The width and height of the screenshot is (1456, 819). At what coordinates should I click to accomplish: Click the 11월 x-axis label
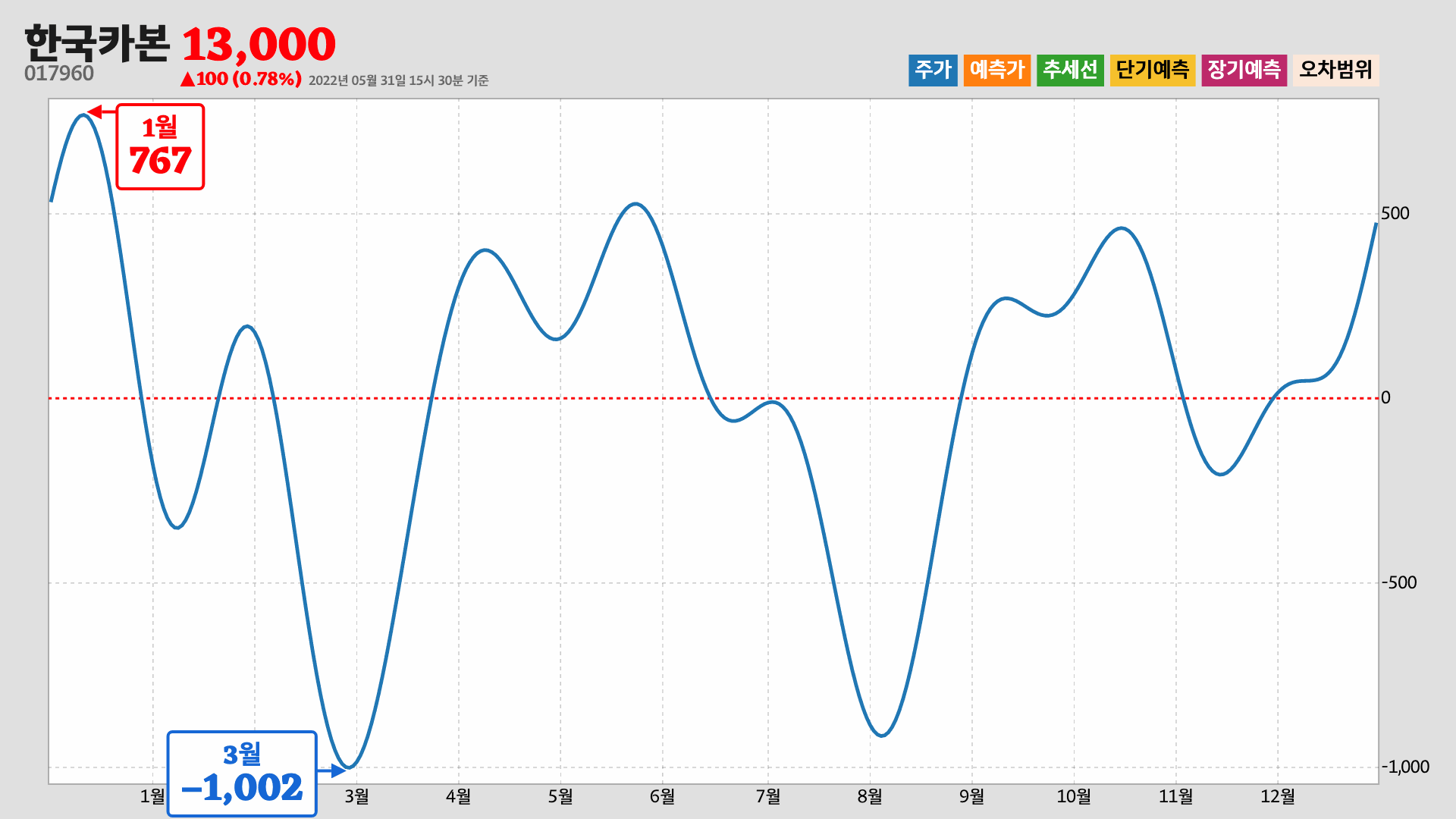point(1175,797)
